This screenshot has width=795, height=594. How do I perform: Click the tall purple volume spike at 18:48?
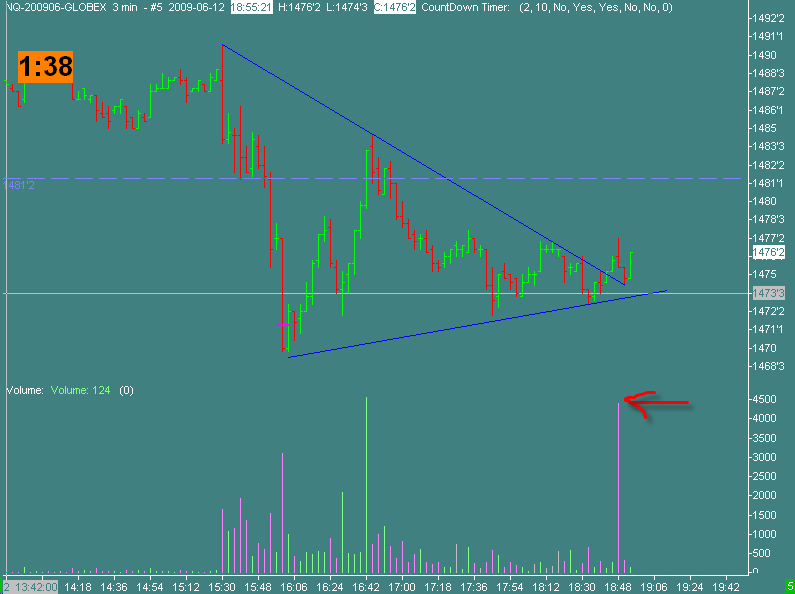619,488
